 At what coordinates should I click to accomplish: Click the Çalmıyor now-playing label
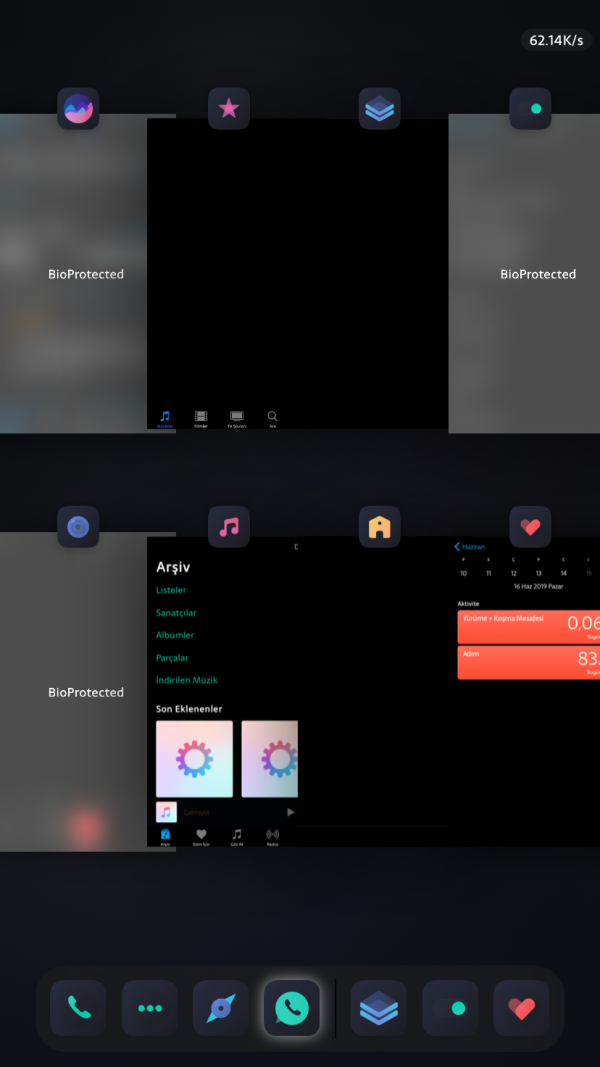197,812
